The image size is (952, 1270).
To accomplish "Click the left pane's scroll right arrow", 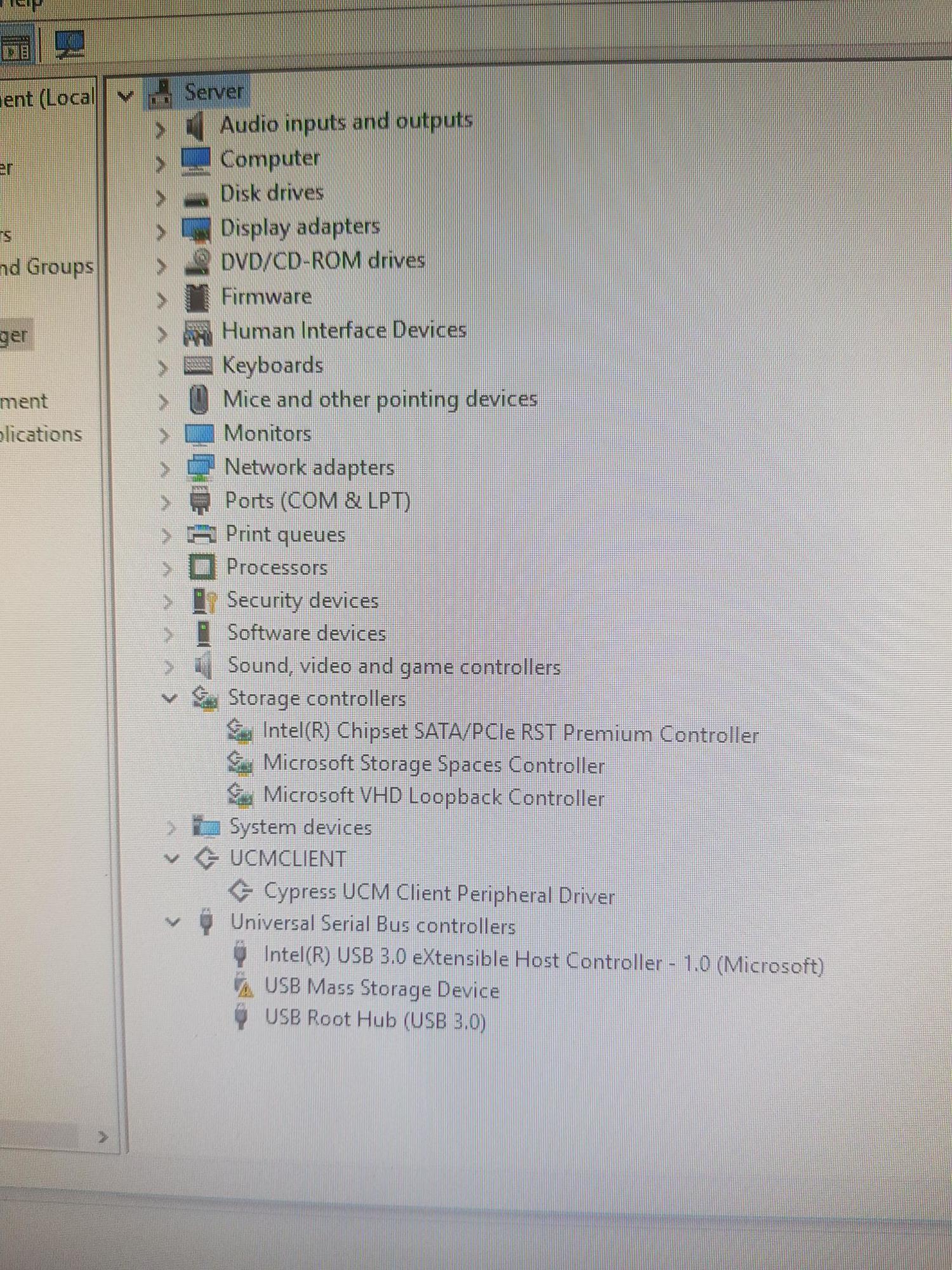I will [103, 1137].
